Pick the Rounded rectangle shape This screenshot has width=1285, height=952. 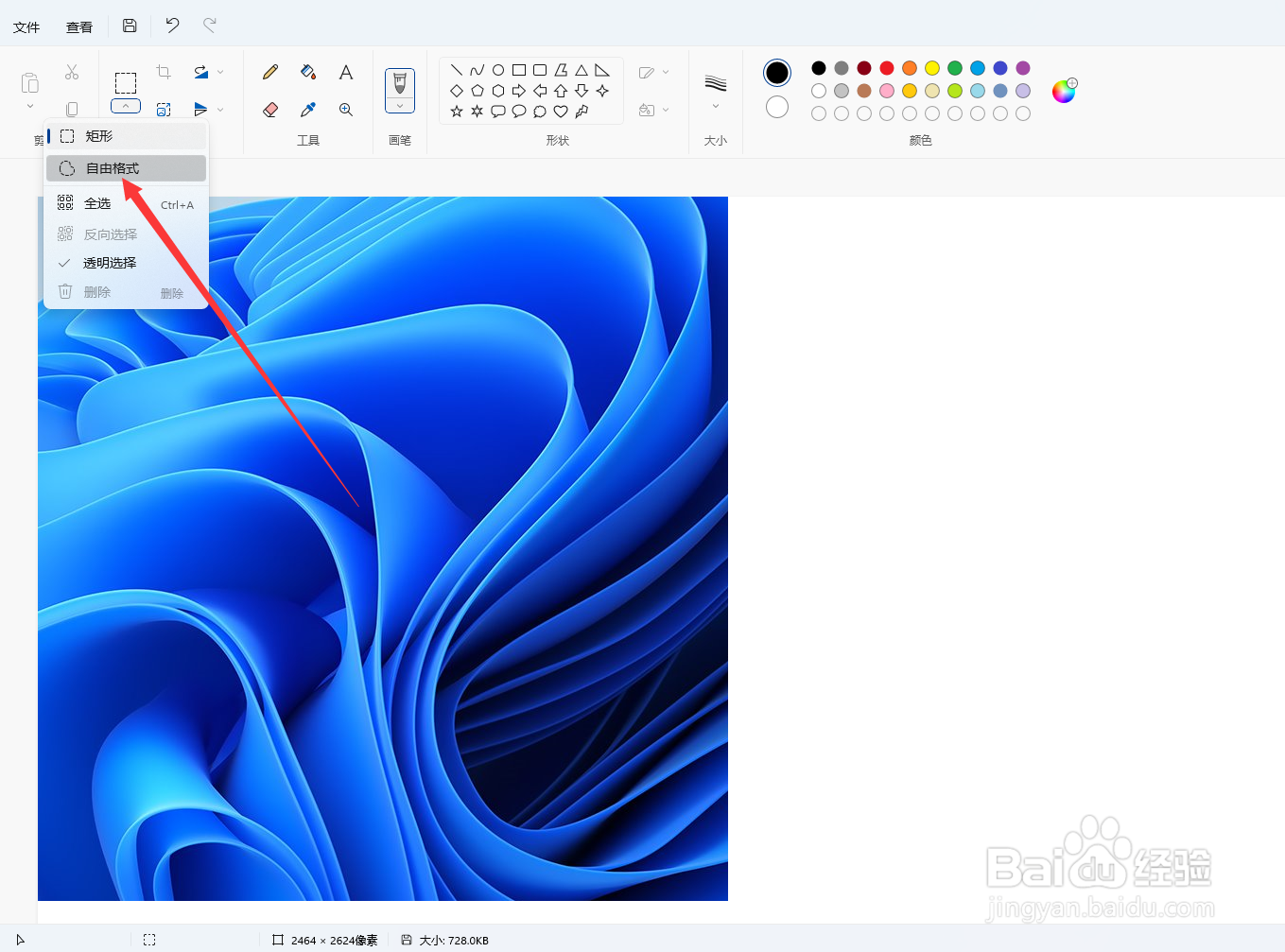pos(540,70)
